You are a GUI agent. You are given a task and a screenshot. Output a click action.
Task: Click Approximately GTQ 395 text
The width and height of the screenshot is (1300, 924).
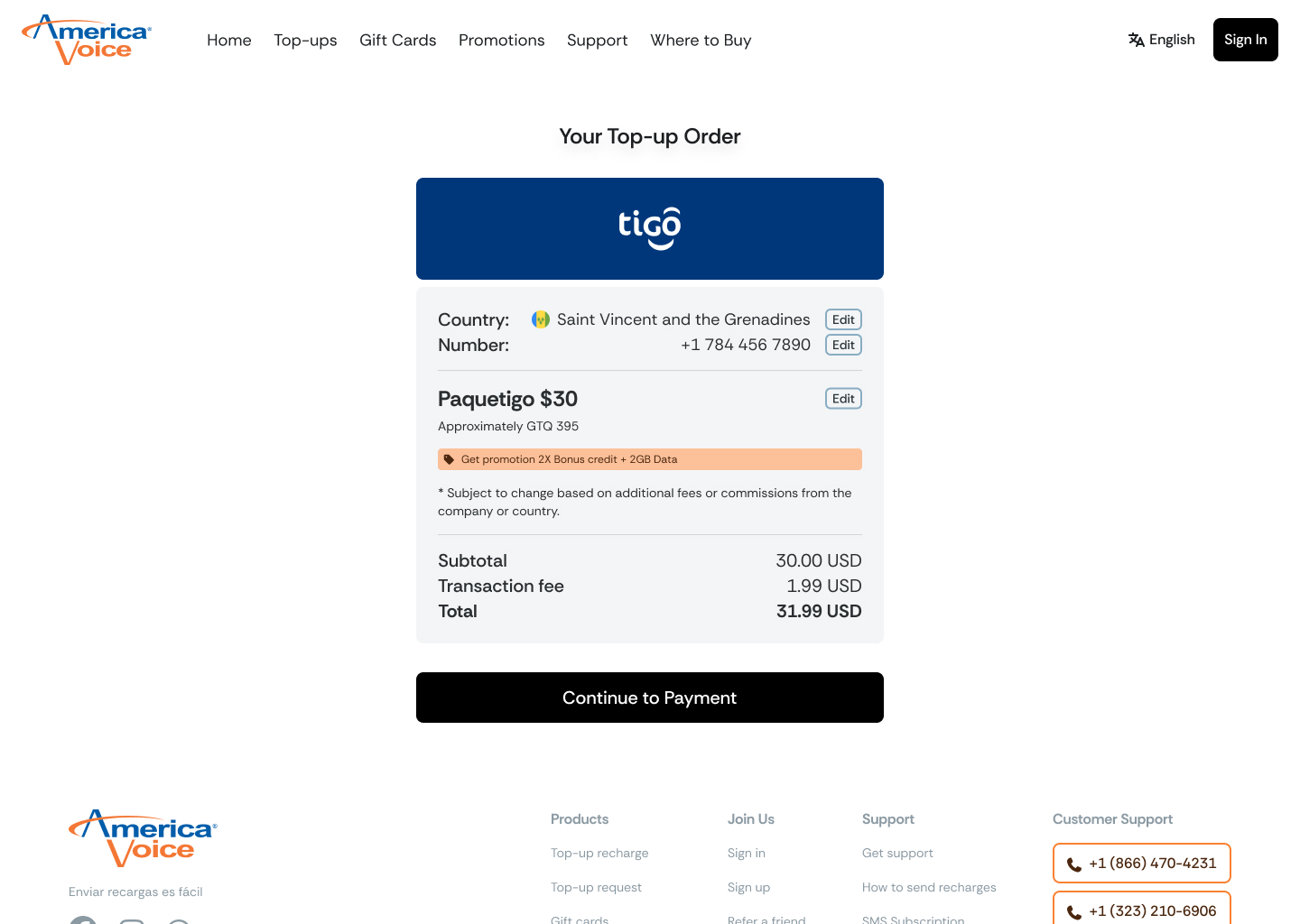tap(508, 426)
